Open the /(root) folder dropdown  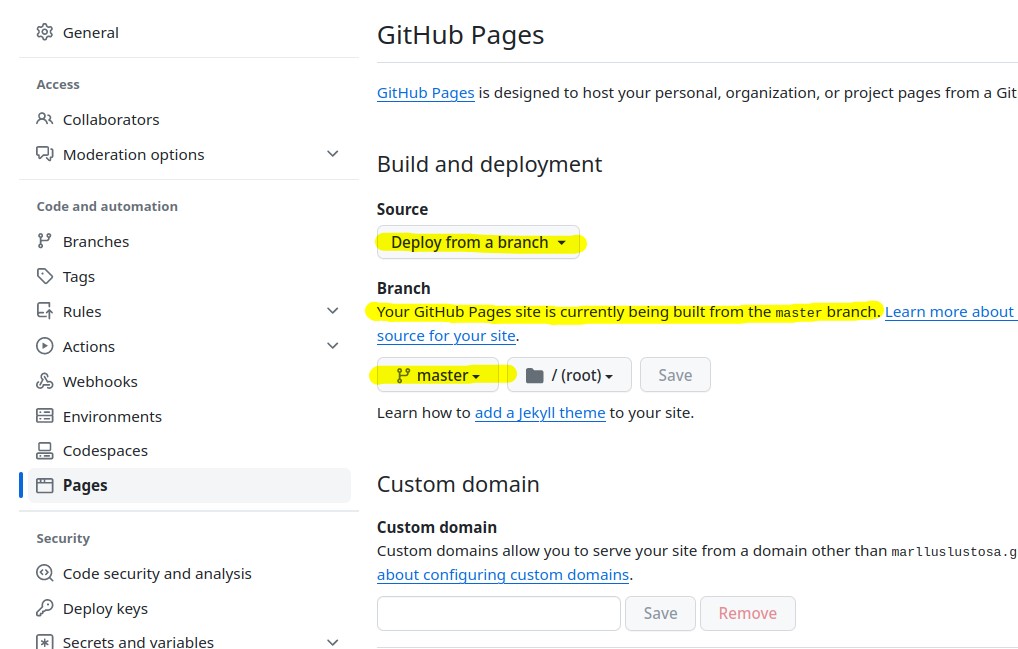tap(568, 374)
